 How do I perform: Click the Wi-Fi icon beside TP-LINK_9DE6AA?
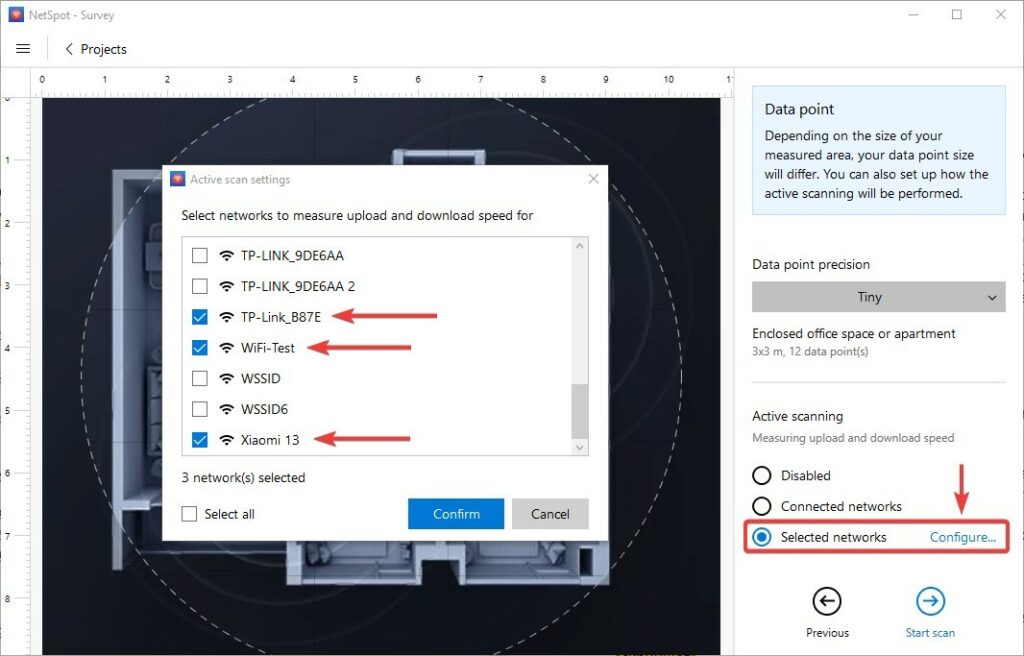227,255
